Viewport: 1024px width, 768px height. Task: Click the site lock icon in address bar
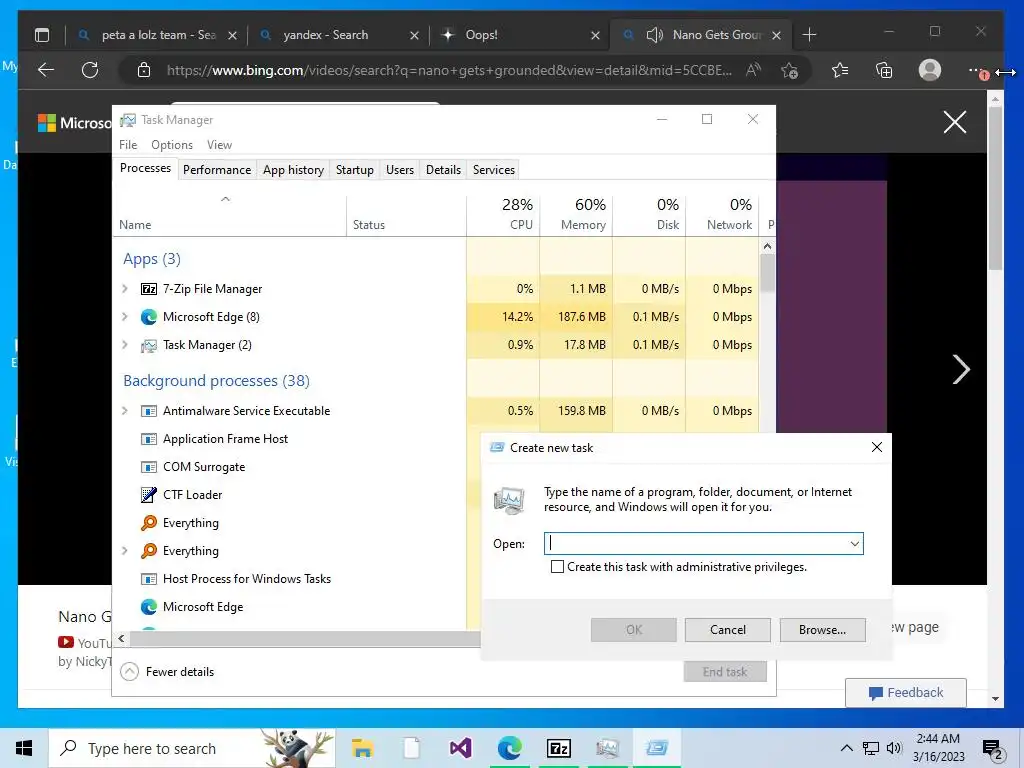pyautogui.click(x=144, y=70)
